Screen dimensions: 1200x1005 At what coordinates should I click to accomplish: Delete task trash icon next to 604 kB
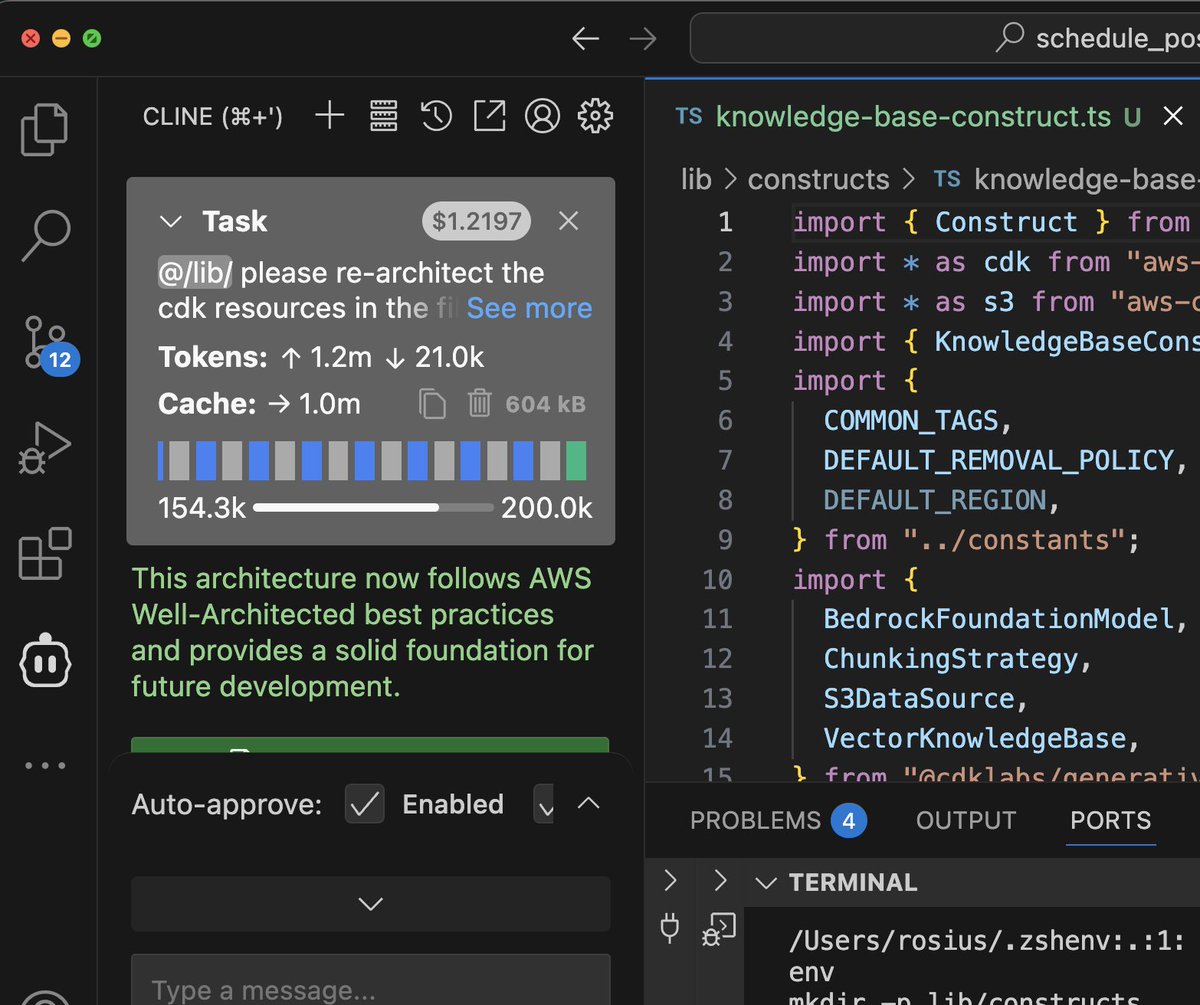480,404
